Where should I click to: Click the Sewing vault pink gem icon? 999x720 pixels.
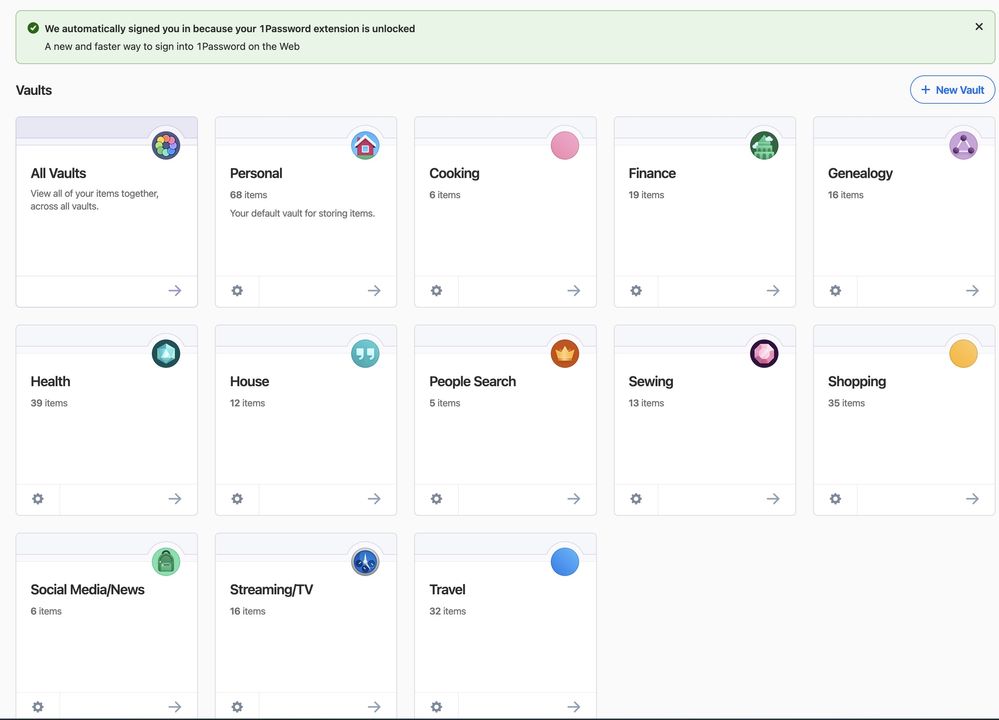click(764, 354)
